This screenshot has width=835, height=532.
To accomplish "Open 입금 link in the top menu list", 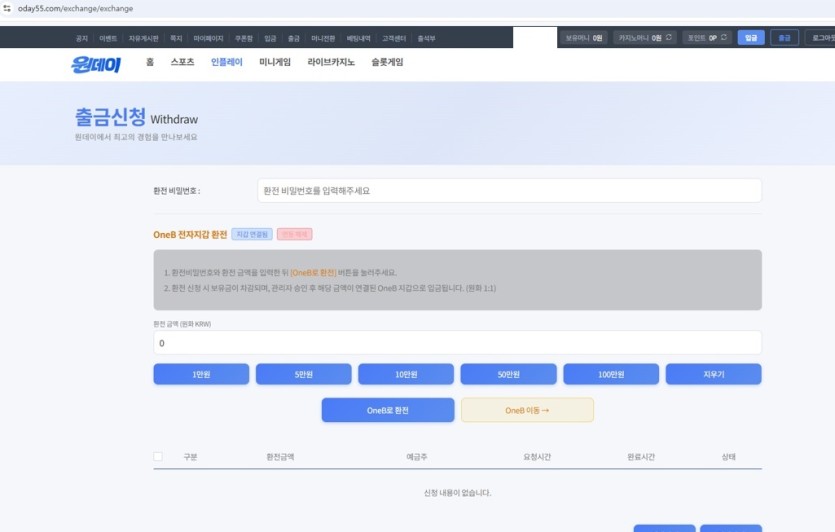I will (271, 38).
